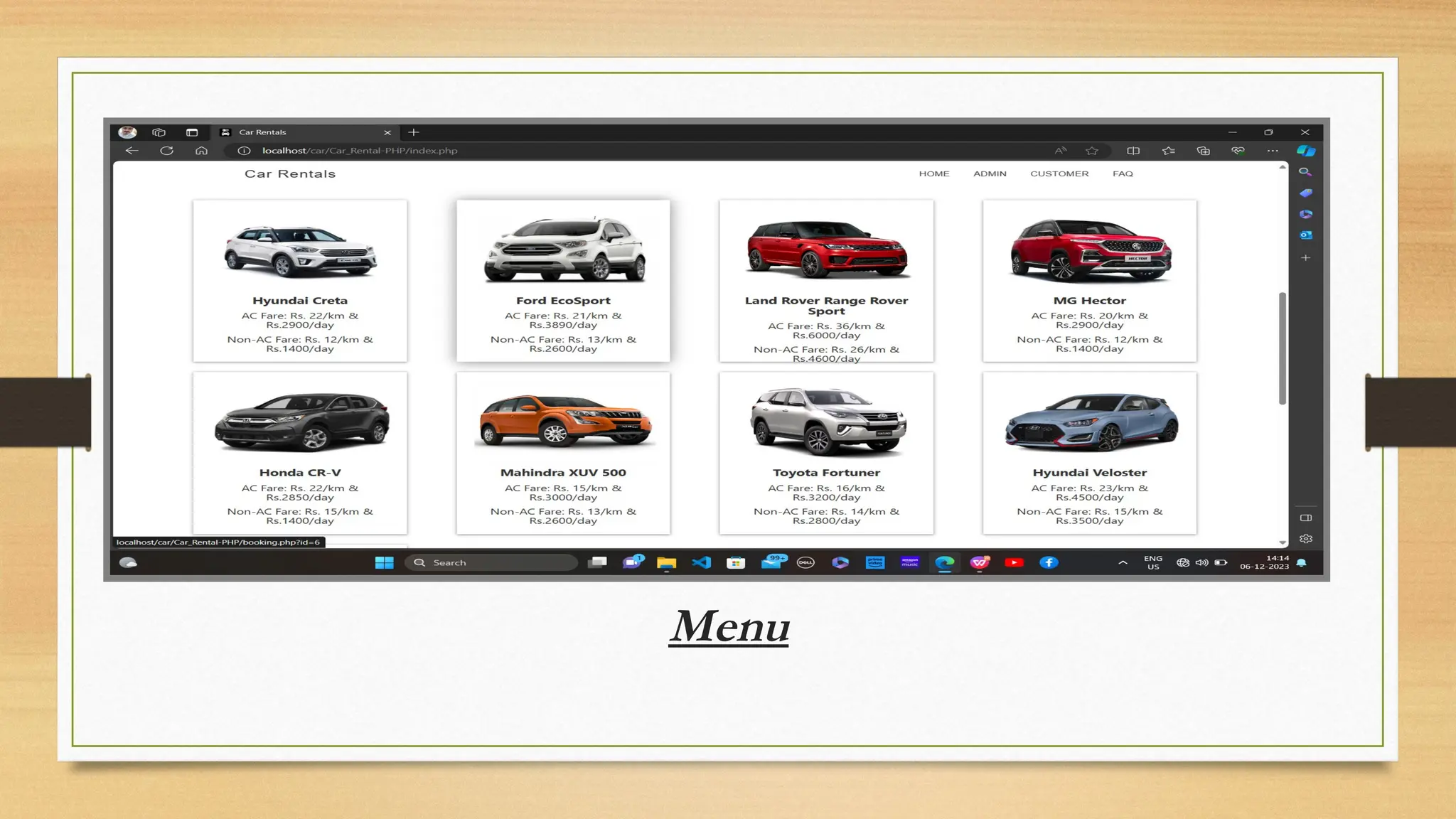Open split screen icon
This screenshot has height=819, width=1456.
pyautogui.click(x=1133, y=151)
